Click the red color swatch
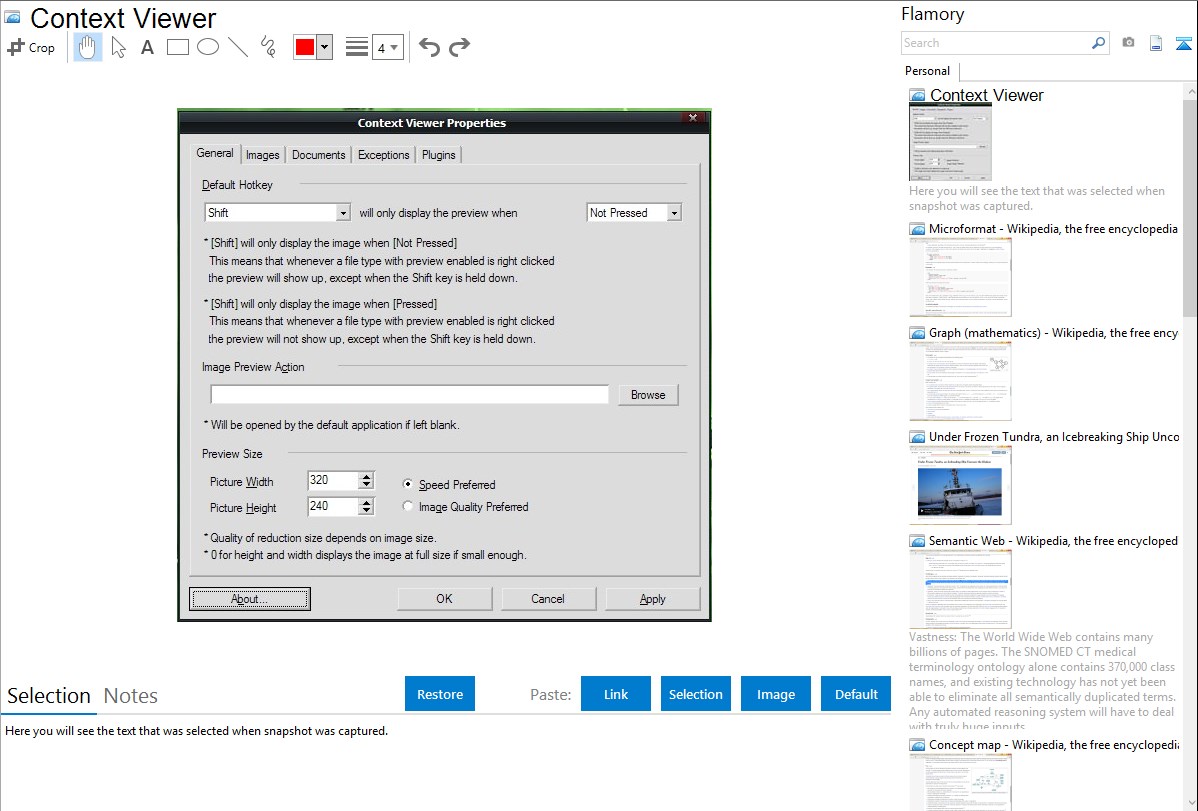 point(305,47)
